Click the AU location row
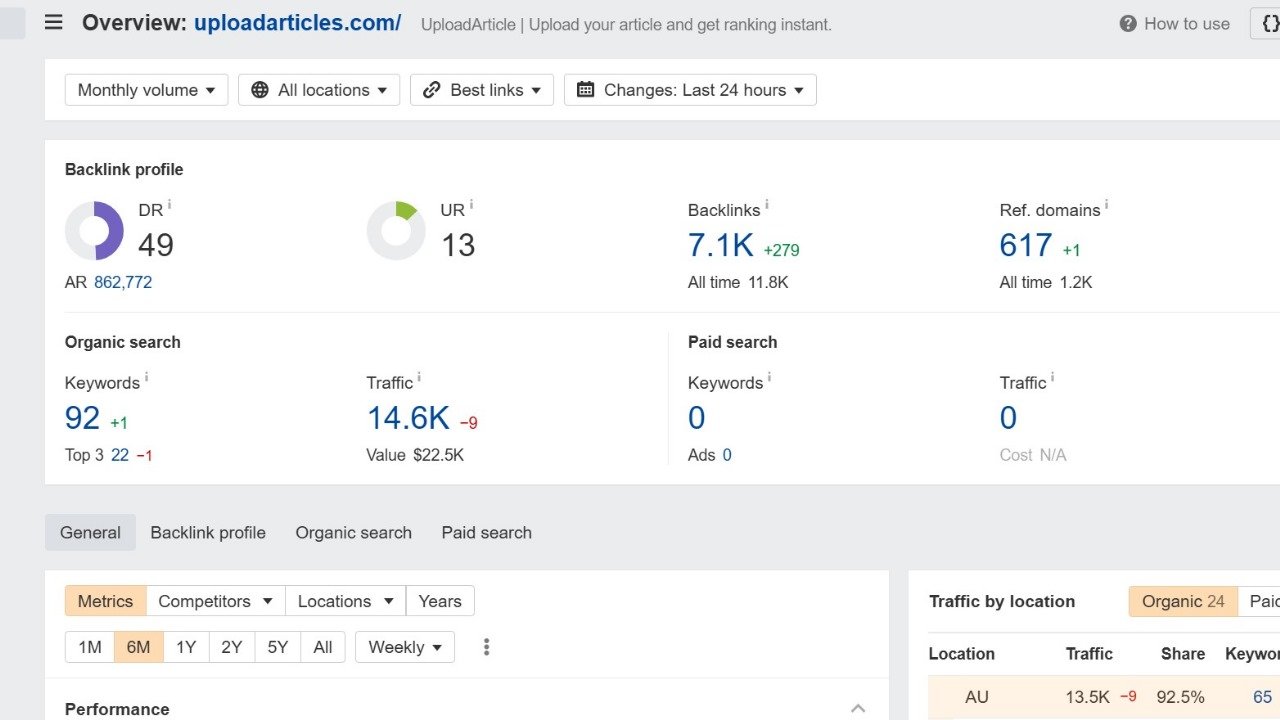The width and height of the screenshot is (1280, 720). [x=1104, y=697]
